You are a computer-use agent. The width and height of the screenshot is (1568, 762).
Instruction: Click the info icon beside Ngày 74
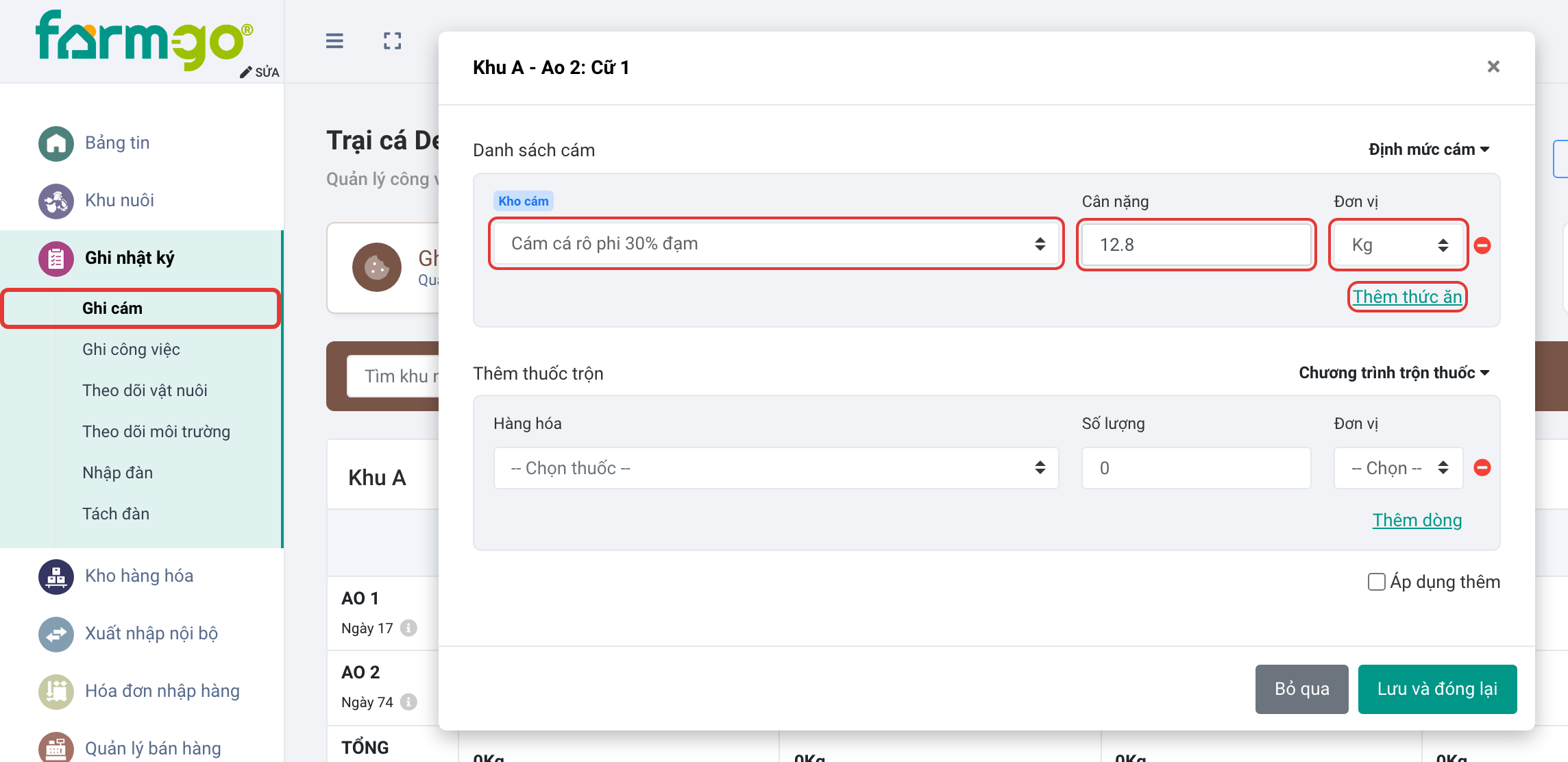point(408,702)
